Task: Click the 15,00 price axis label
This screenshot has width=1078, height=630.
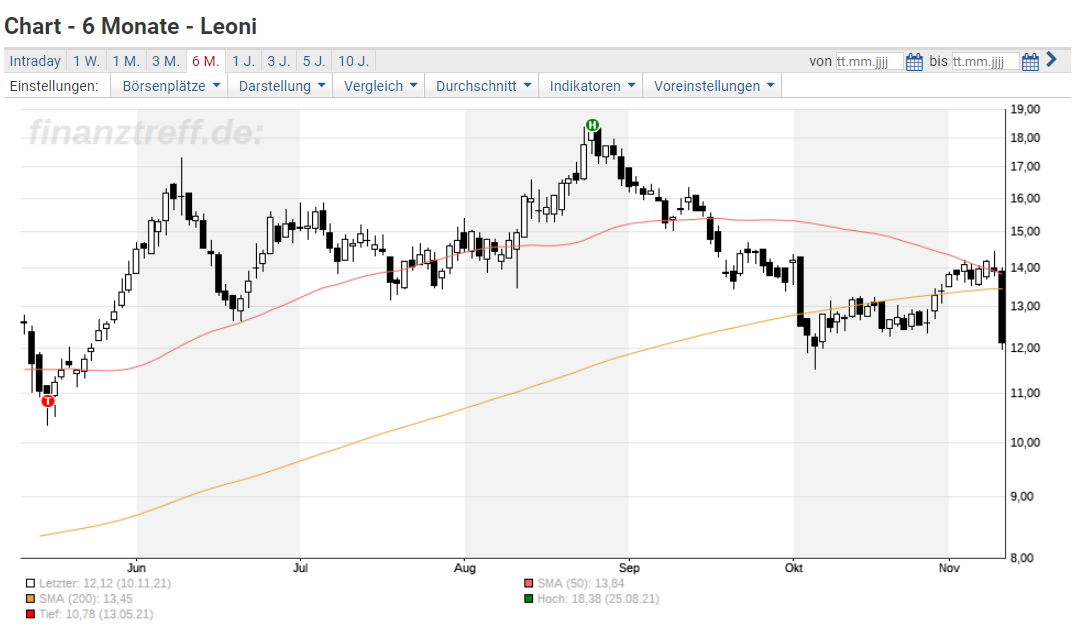Action: pos(1025,231)
